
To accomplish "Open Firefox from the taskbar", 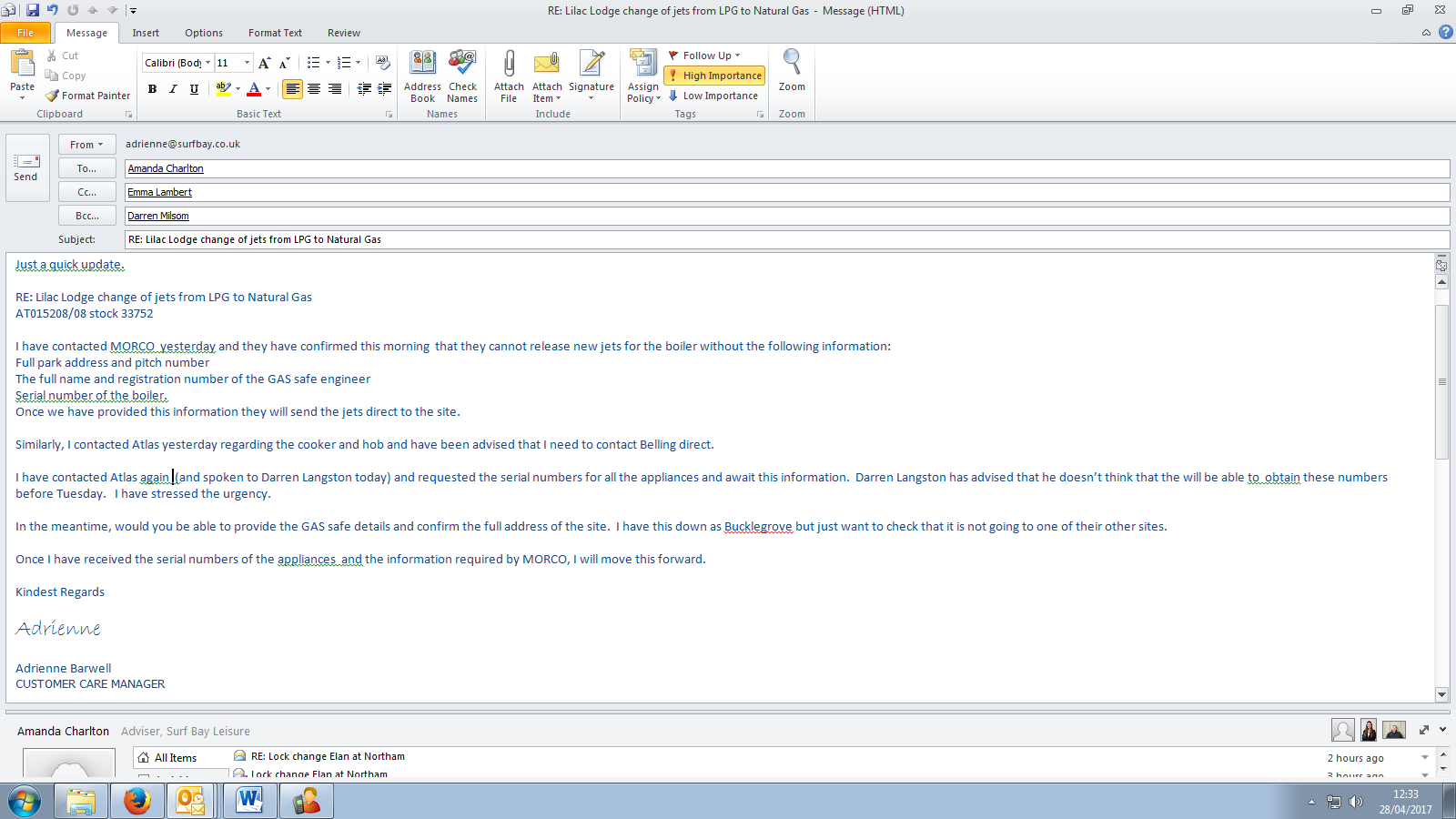I will point(137,801).
